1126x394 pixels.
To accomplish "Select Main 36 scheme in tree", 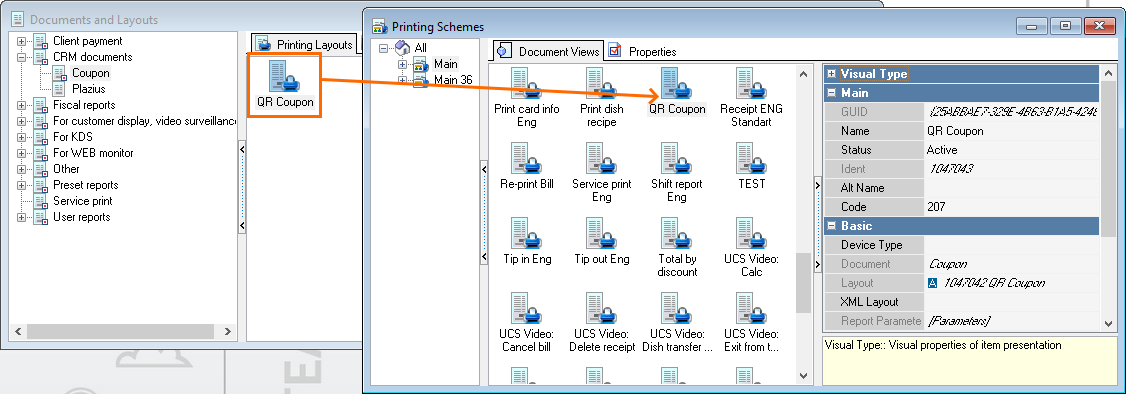I will tap(453, 80).
